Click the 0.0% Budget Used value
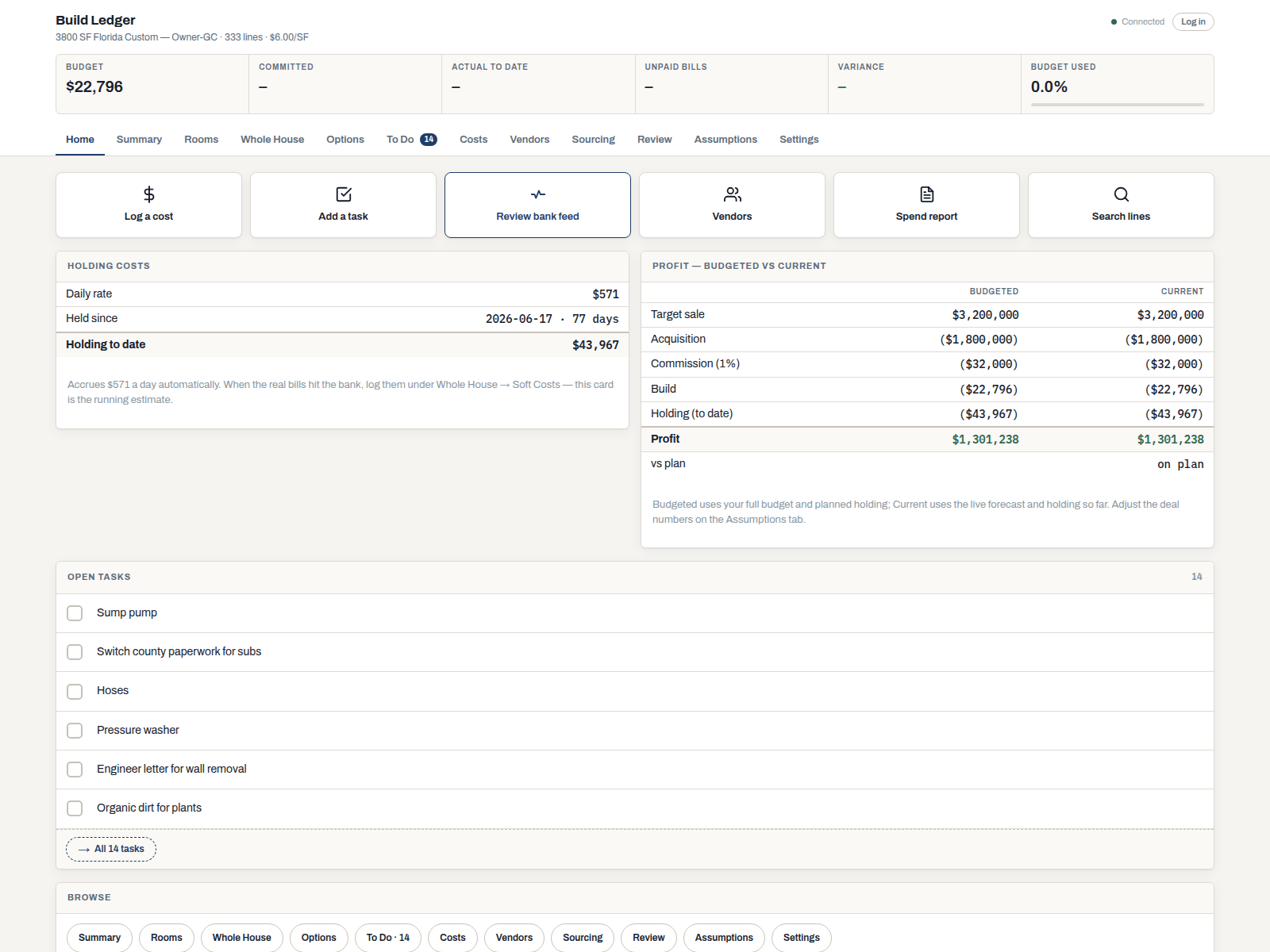This screenshot has height=952, width=1270. pyautogui.click(x=1049, y=86)
